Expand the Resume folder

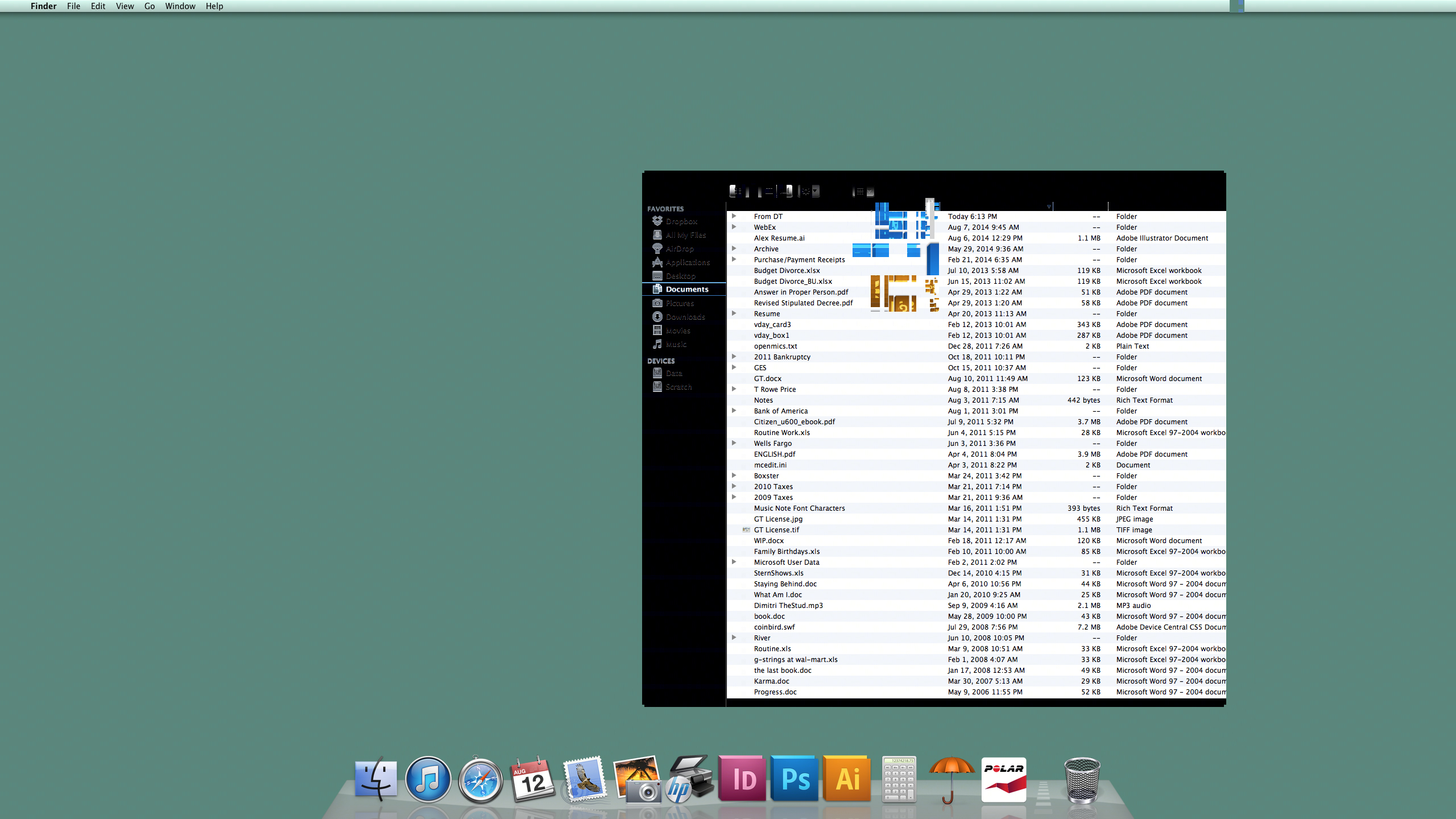734,313
